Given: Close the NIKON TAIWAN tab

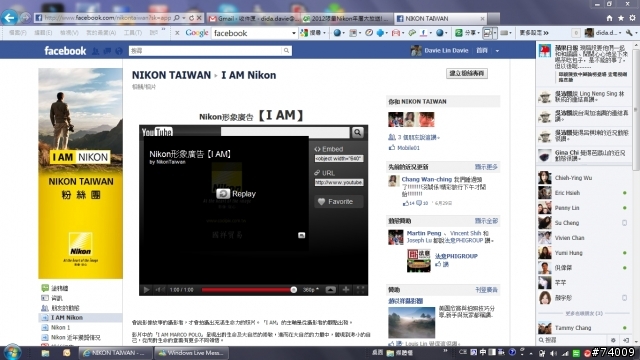Looking at the screenshot, I should pyautogui.click(x=482, y=18).
